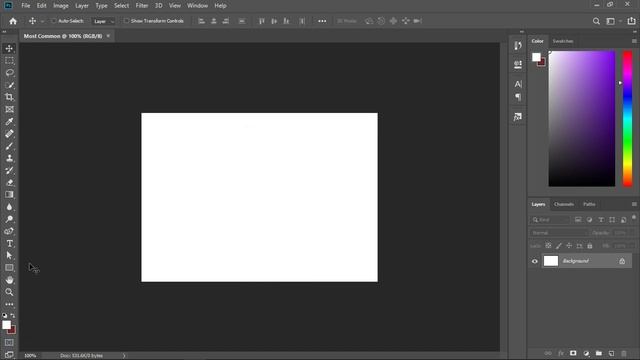640x360 pixels.
Task: Open the layer blending mode Normal dropdown
Action: [559, 233]
